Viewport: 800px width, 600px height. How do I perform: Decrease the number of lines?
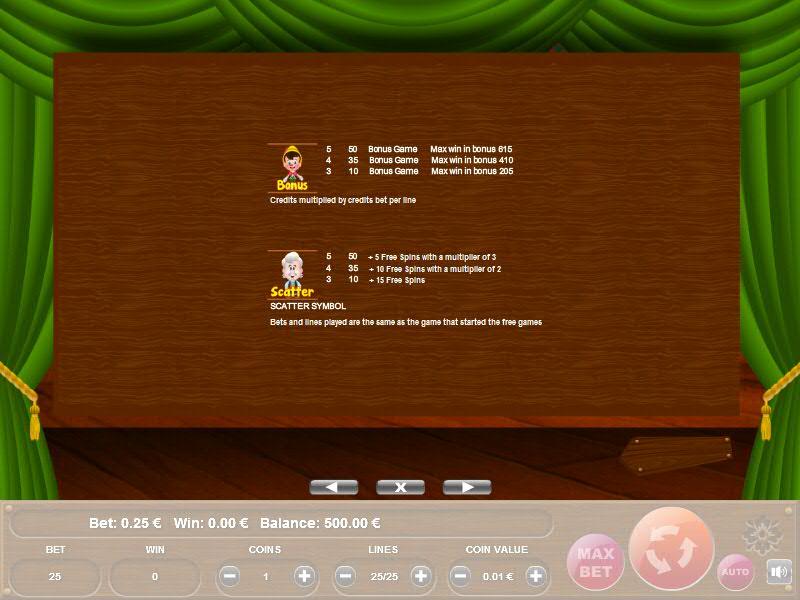[345, 576]
